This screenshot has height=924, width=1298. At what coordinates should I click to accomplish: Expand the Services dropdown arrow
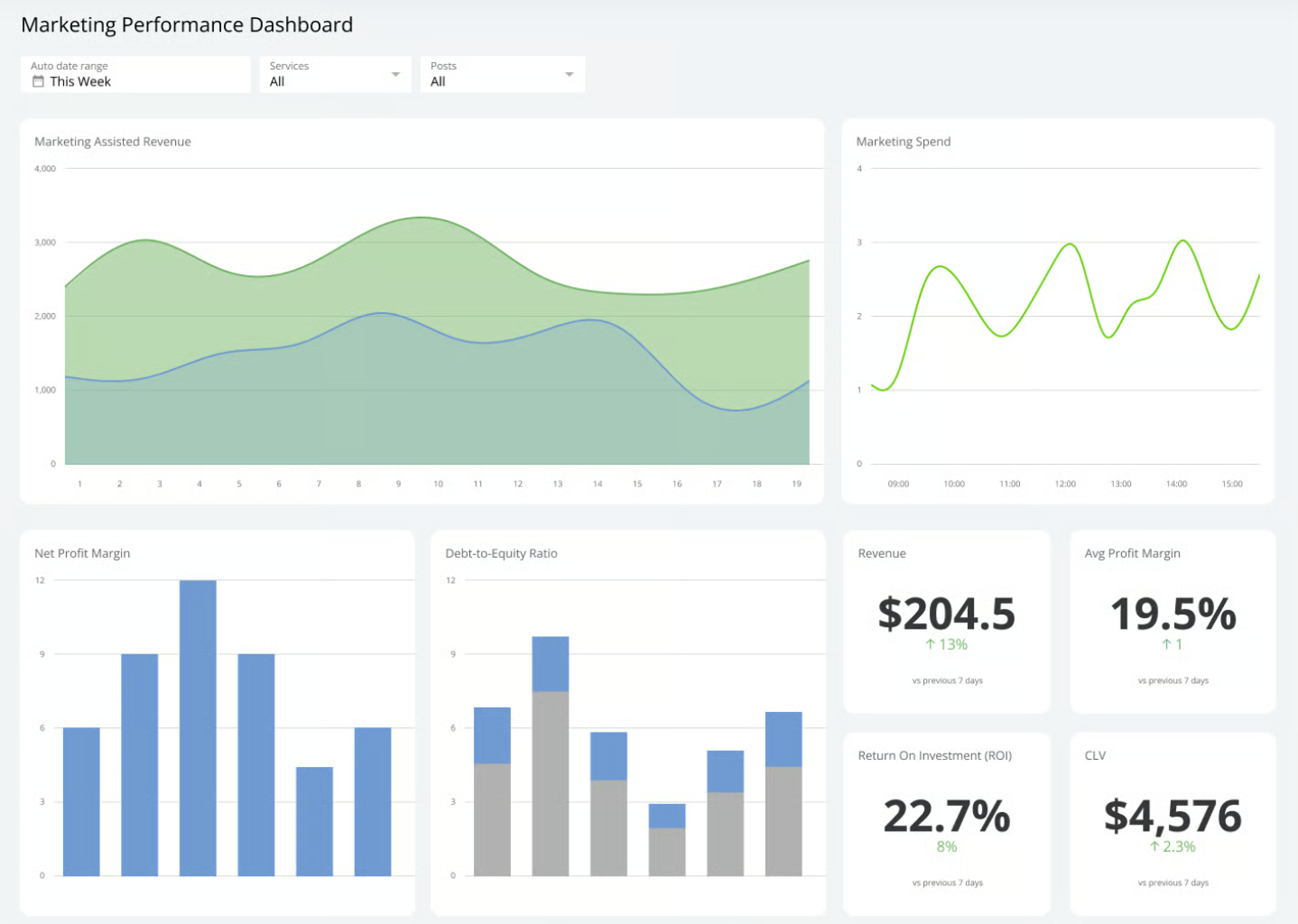(x=395, y=74)
